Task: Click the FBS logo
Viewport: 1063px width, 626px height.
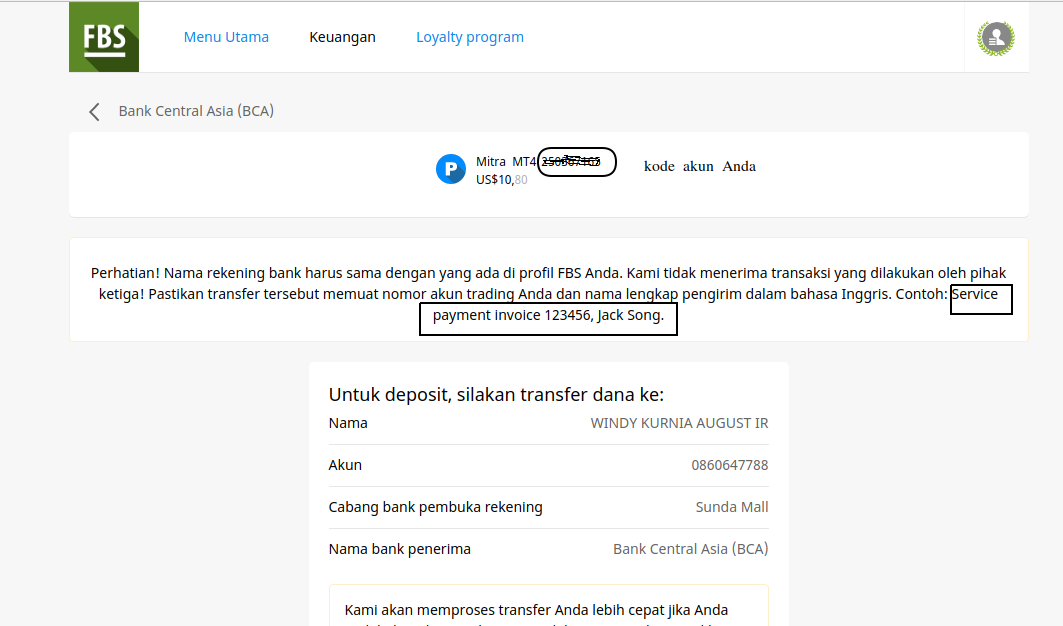Action: pyautogui.click(x=104, y=37)
